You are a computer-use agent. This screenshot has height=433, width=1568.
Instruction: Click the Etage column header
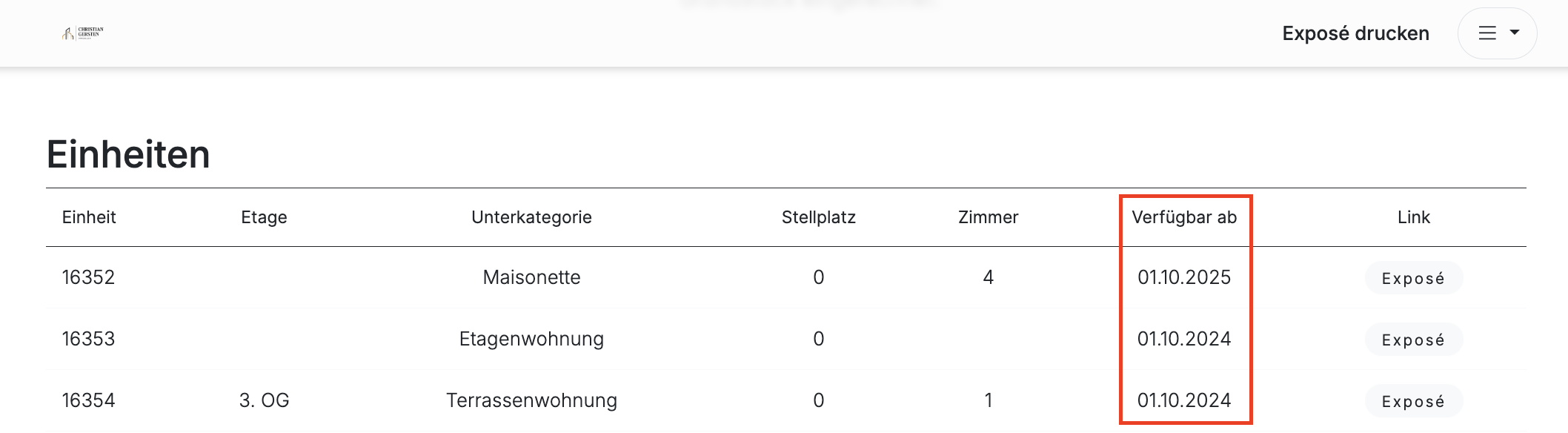[264, 217]
